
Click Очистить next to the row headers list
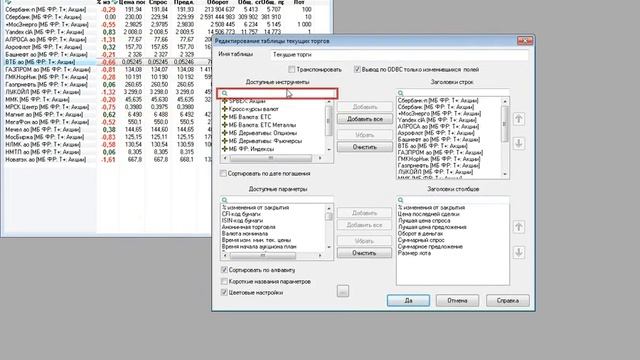365,147
